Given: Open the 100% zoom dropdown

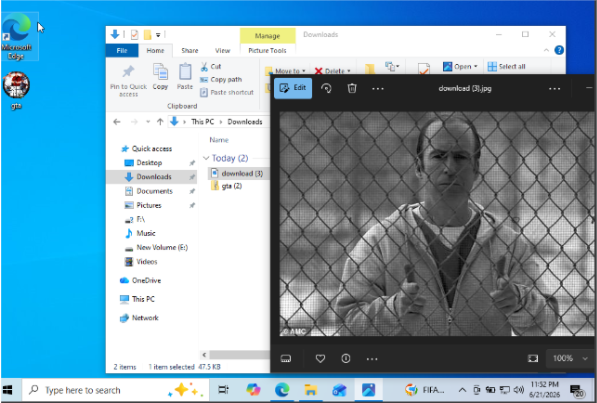Looking at the screenshot, I should pos(569,358).
